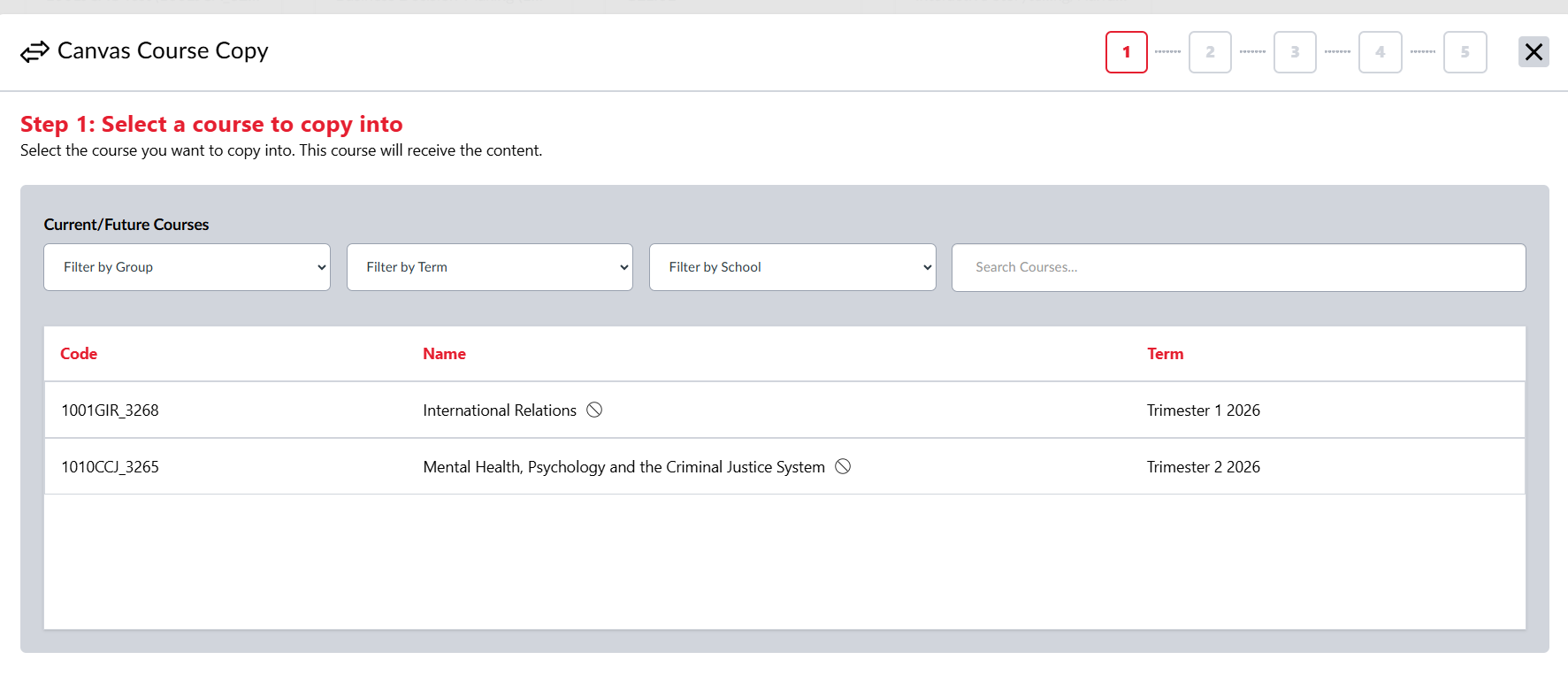Close the Canvas Course Copy dialog
Image resolution: width=1568 pixels, height=675 pixels.
tap(1534, 52)
